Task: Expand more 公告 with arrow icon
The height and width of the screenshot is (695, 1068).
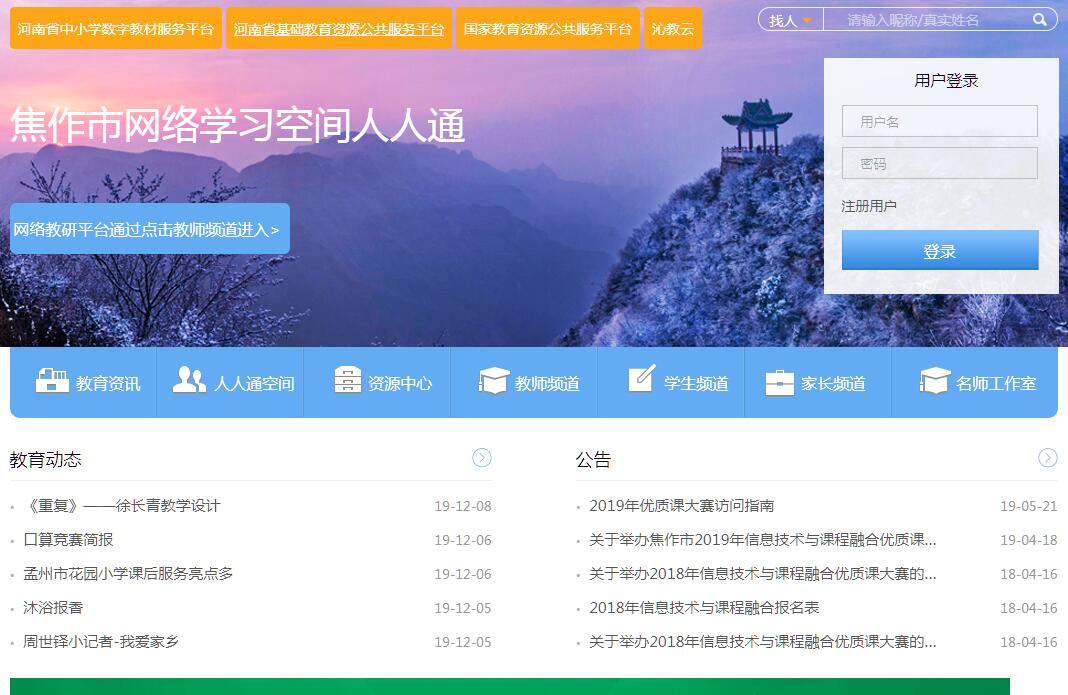Action: 1047,458
